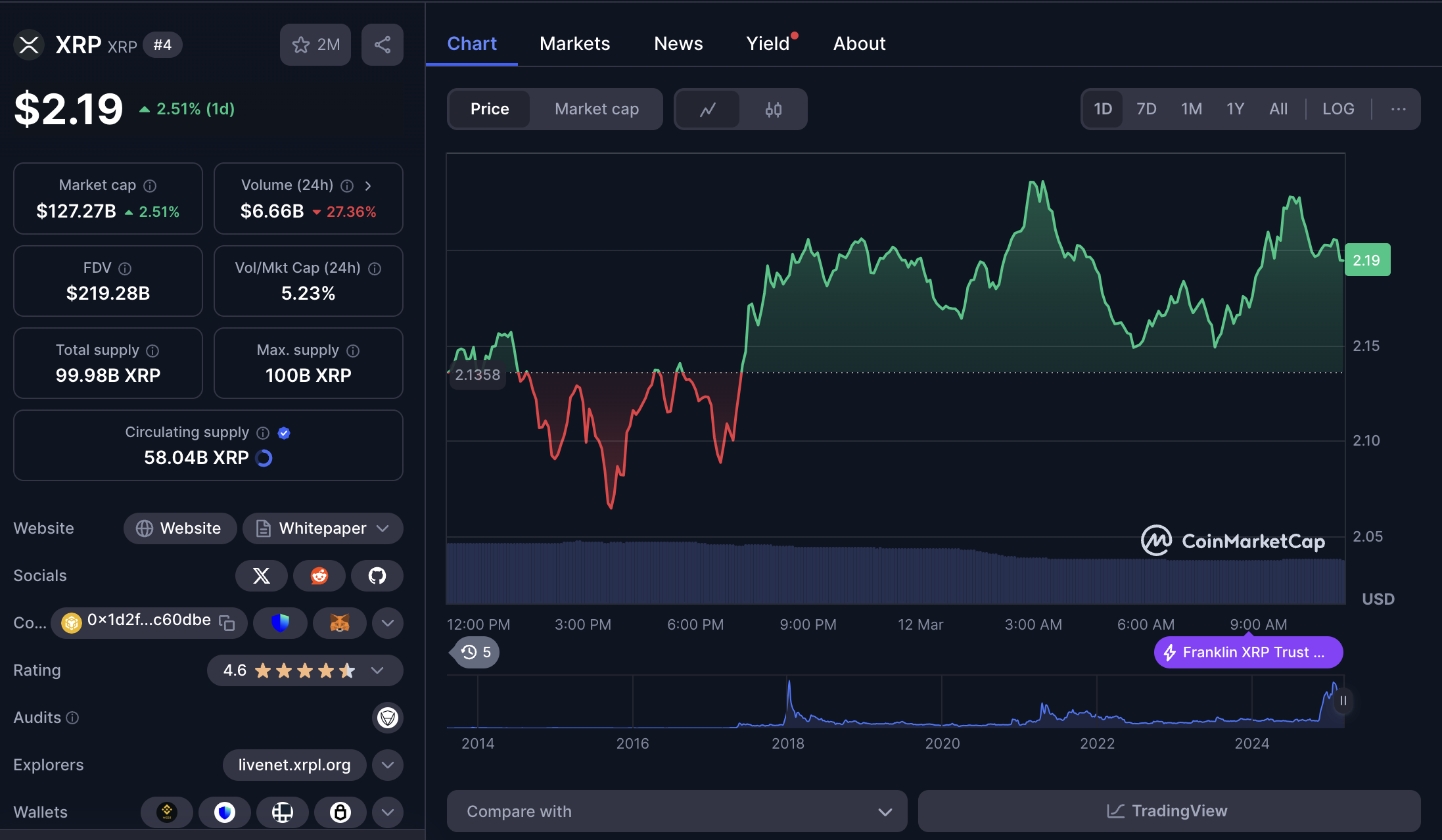Expand more contracts chevron
Screen dimensions: 1442x840
click(388, 622)
